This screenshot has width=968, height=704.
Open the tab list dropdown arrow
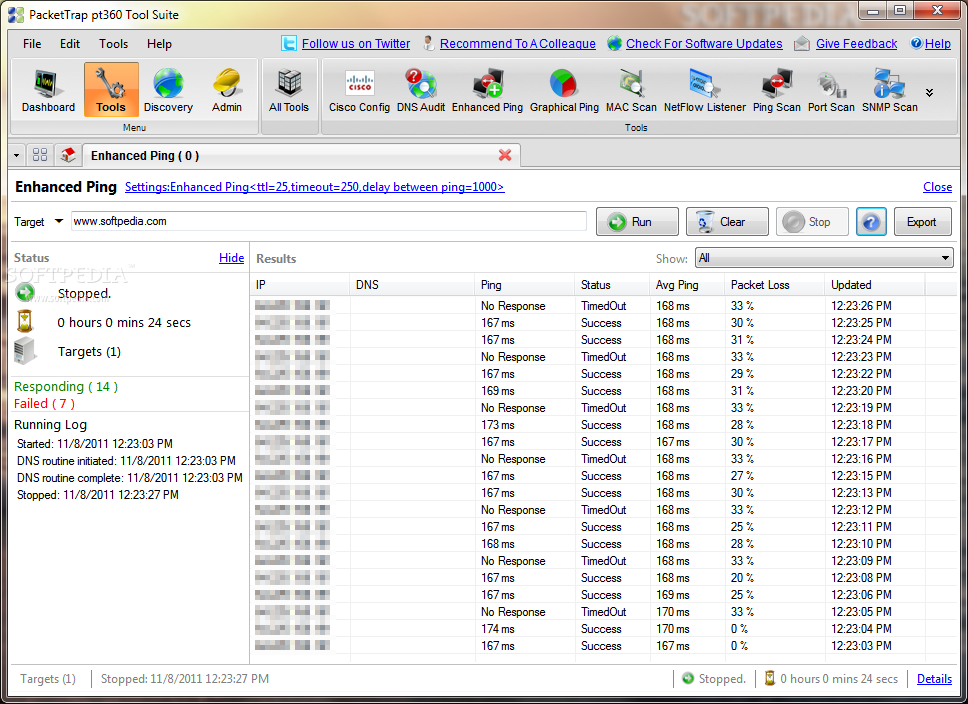click(17, 156)
